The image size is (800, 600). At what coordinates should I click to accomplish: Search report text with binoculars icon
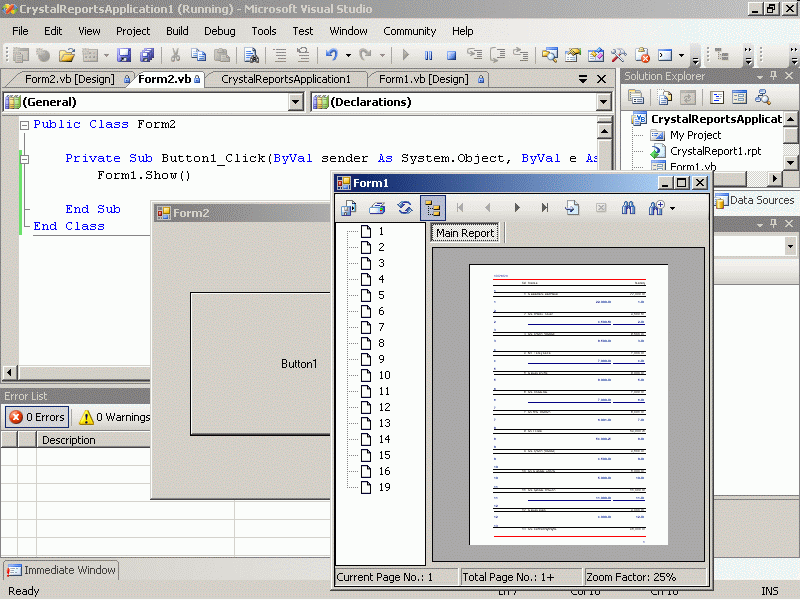tap(628, 208)
